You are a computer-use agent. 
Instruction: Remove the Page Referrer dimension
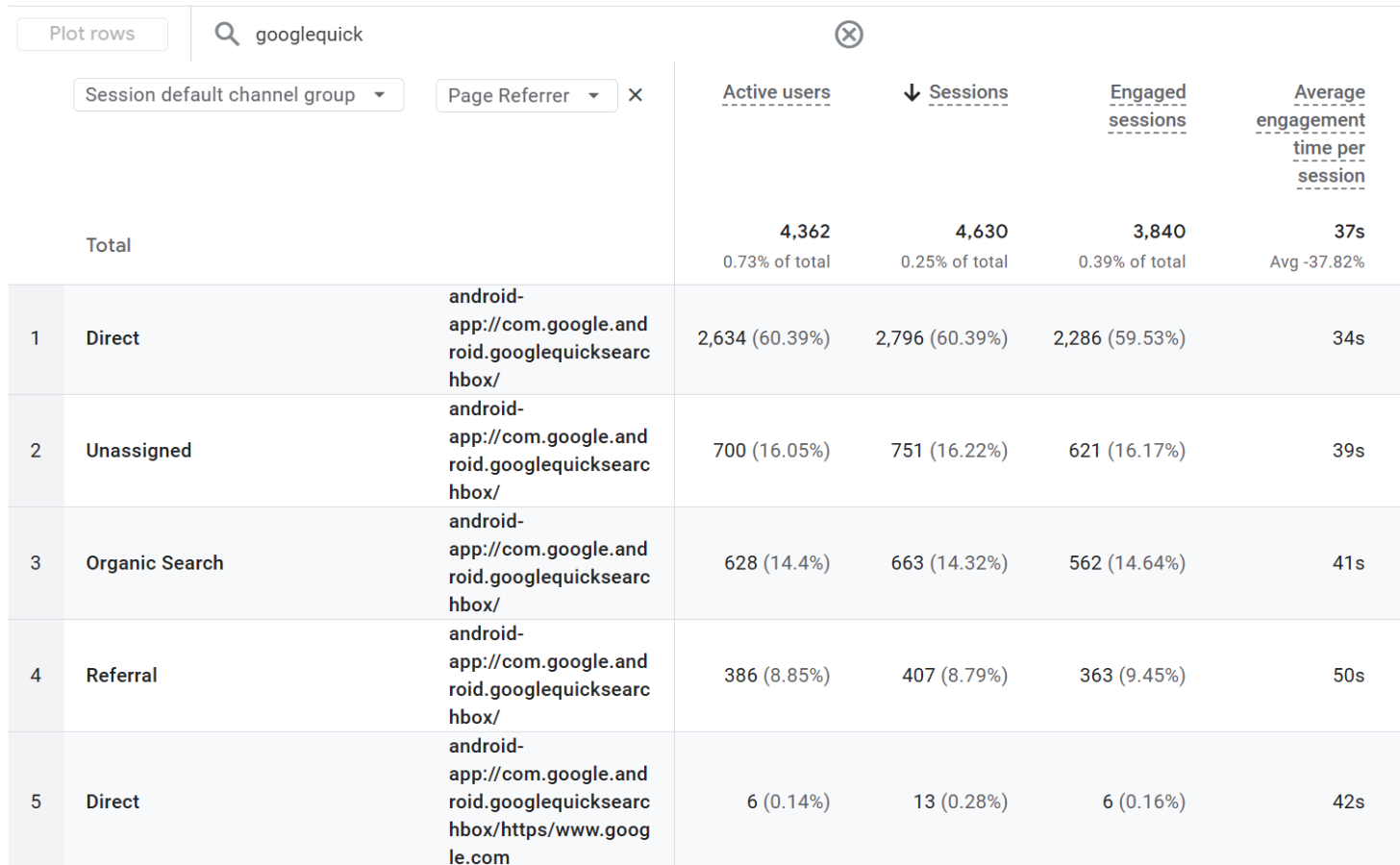[636, 95]
